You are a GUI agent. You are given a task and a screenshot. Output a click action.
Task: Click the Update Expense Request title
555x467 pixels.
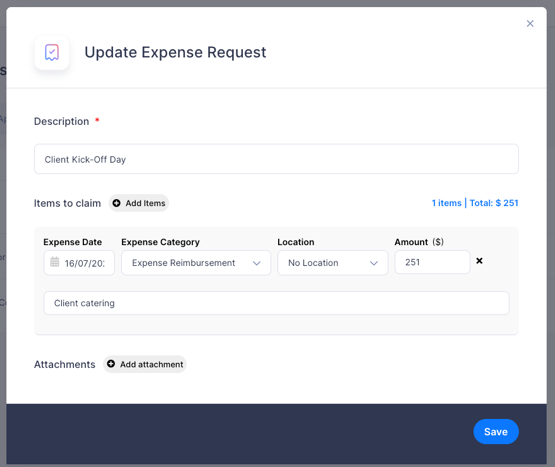click(x=175, y=52)
